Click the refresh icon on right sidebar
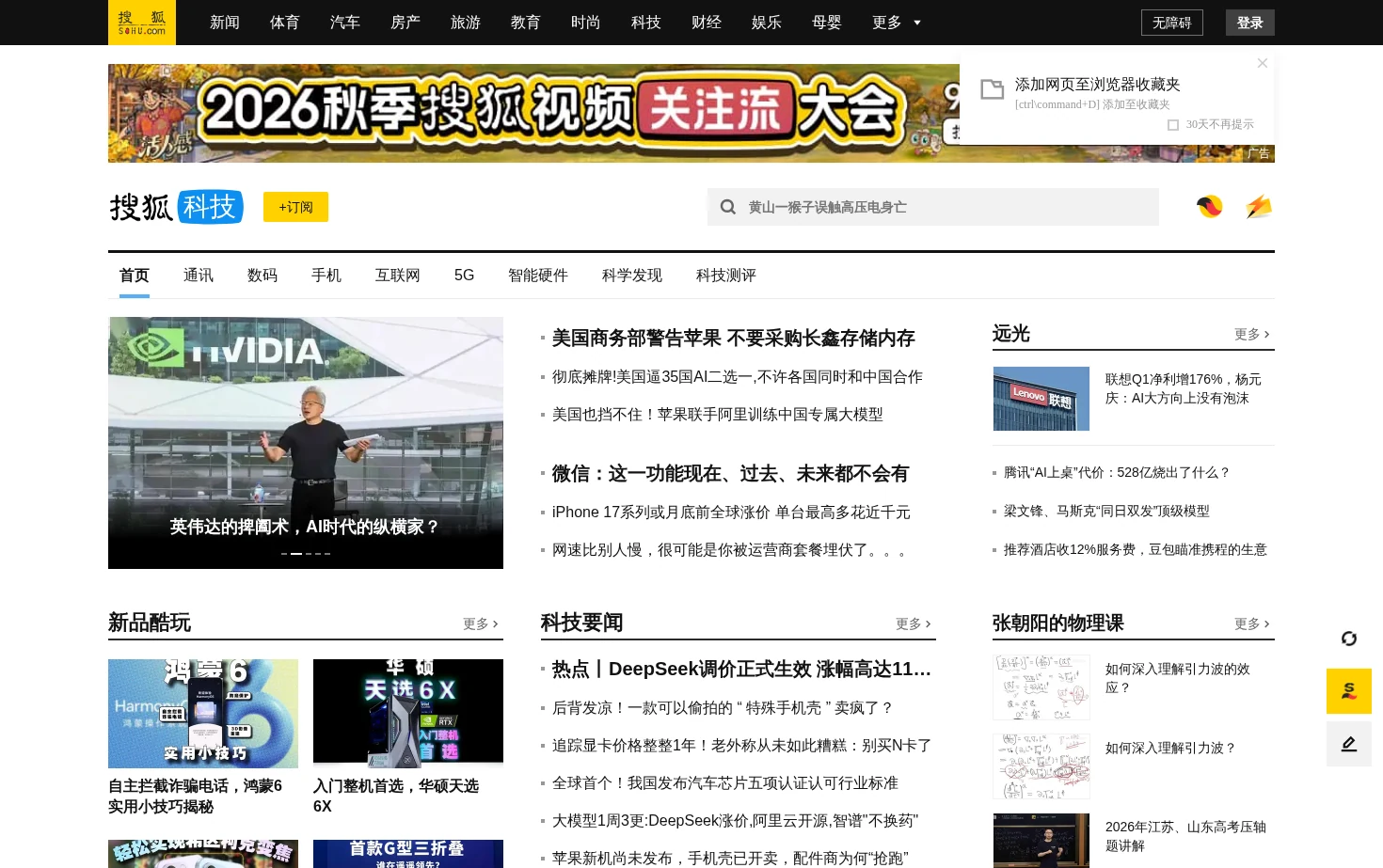Image resolution: width=1383 pixels, height=868 pixels. (x=1349, y=639)
